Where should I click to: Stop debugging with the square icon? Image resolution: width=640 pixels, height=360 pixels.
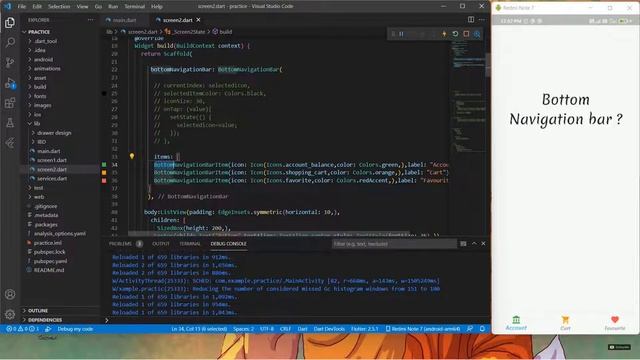tap(466, 34)
